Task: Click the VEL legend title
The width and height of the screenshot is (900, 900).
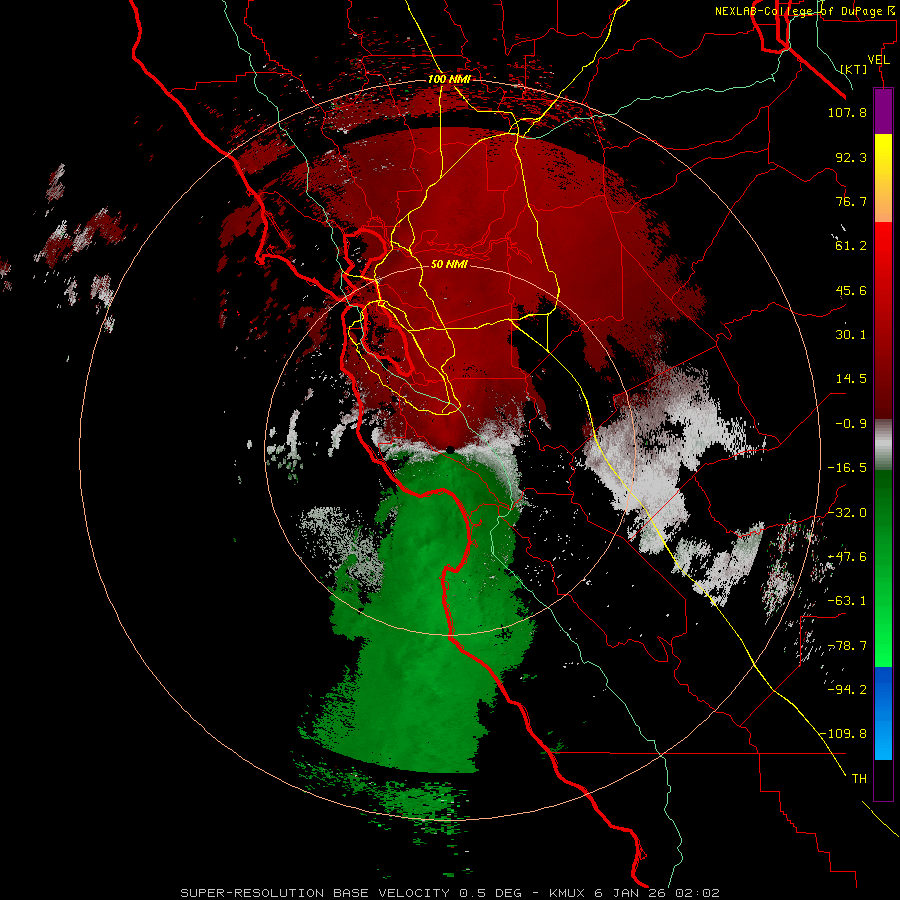Action: 878,60
